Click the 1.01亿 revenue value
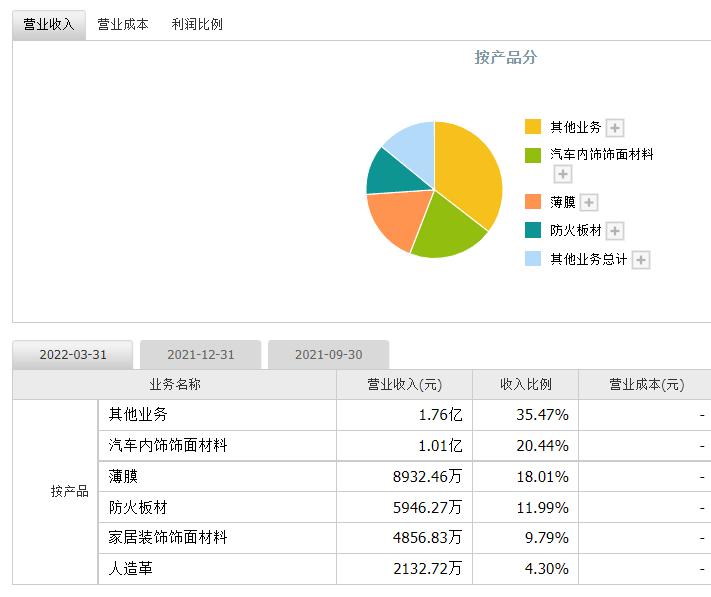Viewport: 711px width, 597px height. [x=440, y=446]
